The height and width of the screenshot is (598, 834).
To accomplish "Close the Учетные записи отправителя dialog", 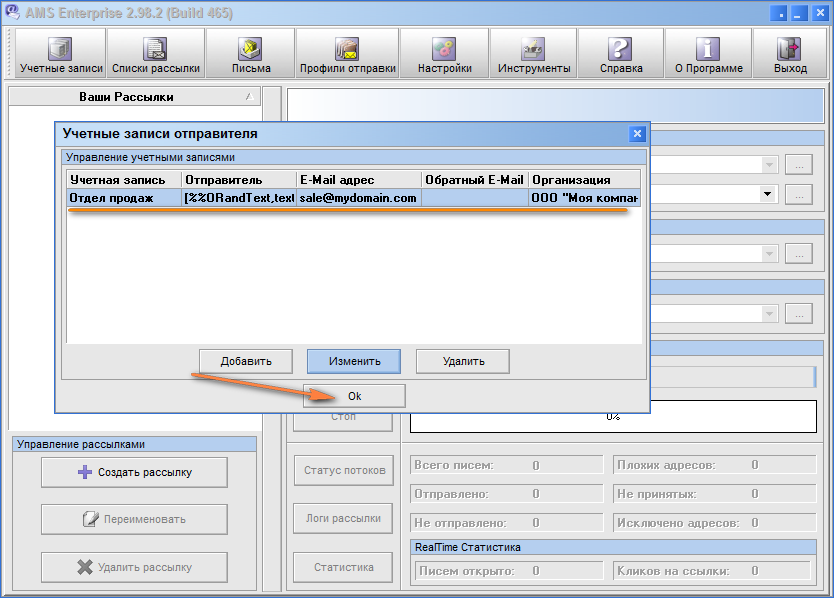I will [x=637, y=134].
